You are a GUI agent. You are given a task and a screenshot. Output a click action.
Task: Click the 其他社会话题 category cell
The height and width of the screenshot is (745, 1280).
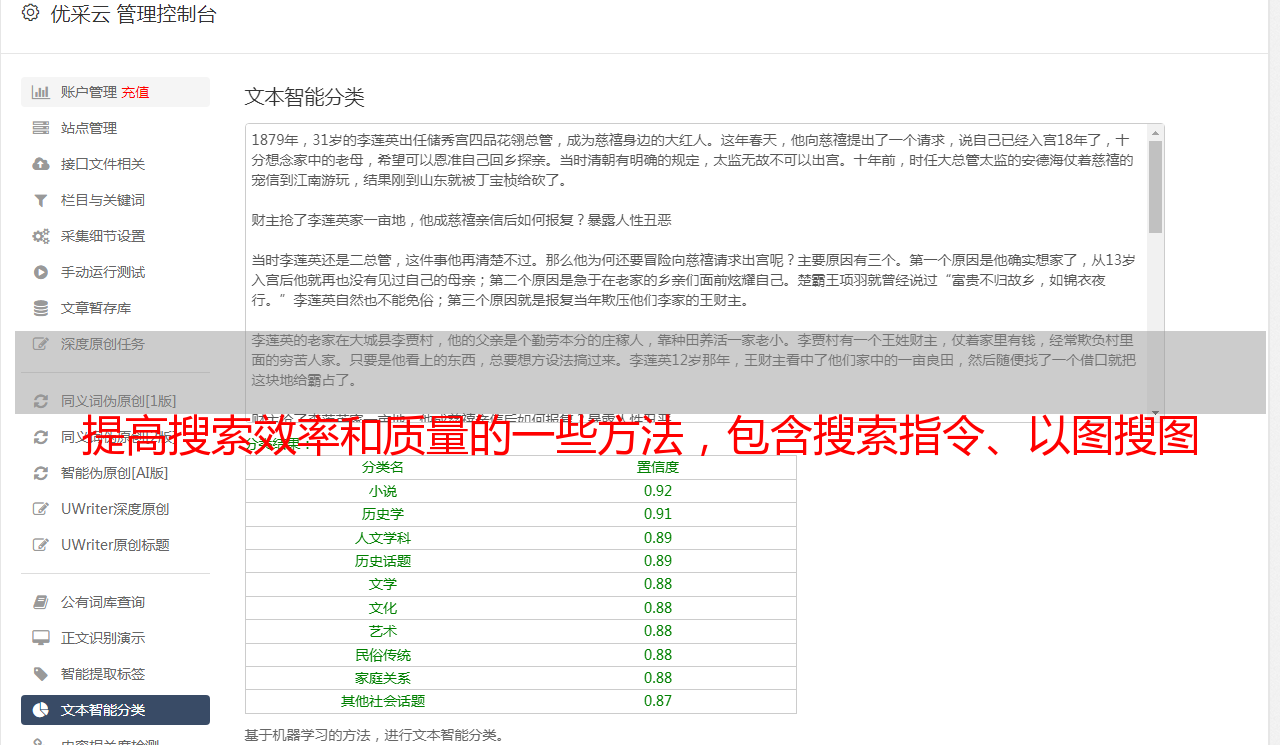(383, 701)
